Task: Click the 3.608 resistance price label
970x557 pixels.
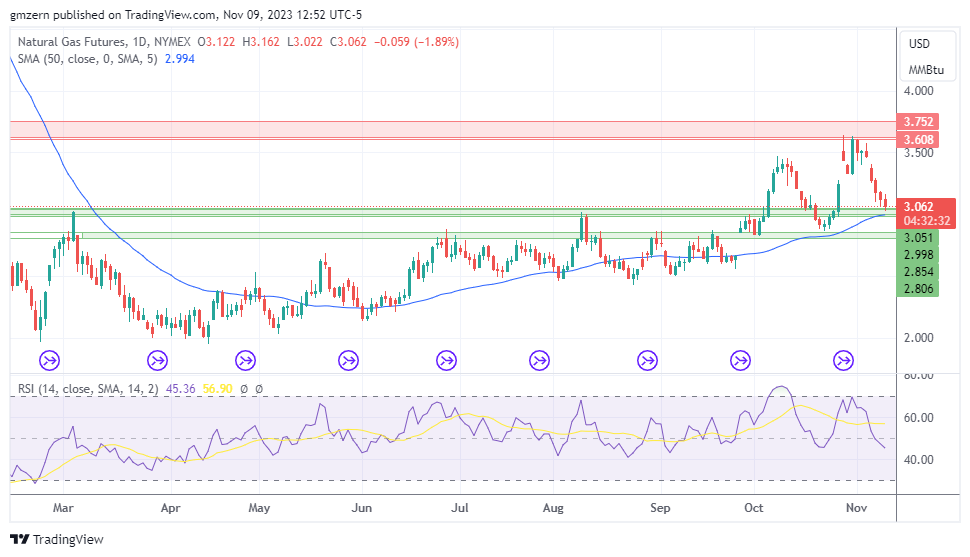Action: pyautogui.click(x=918, y=139)
